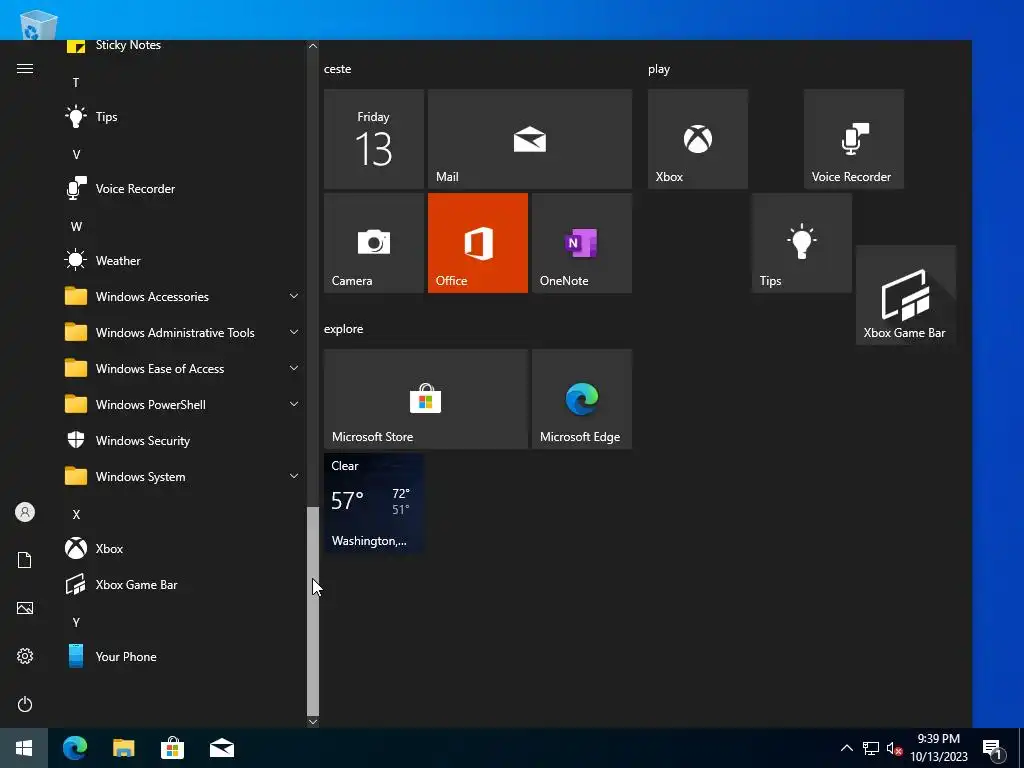Click the network tray icon
The width and height of the screenshot is (1024, 768).
[x=871, y=748]
